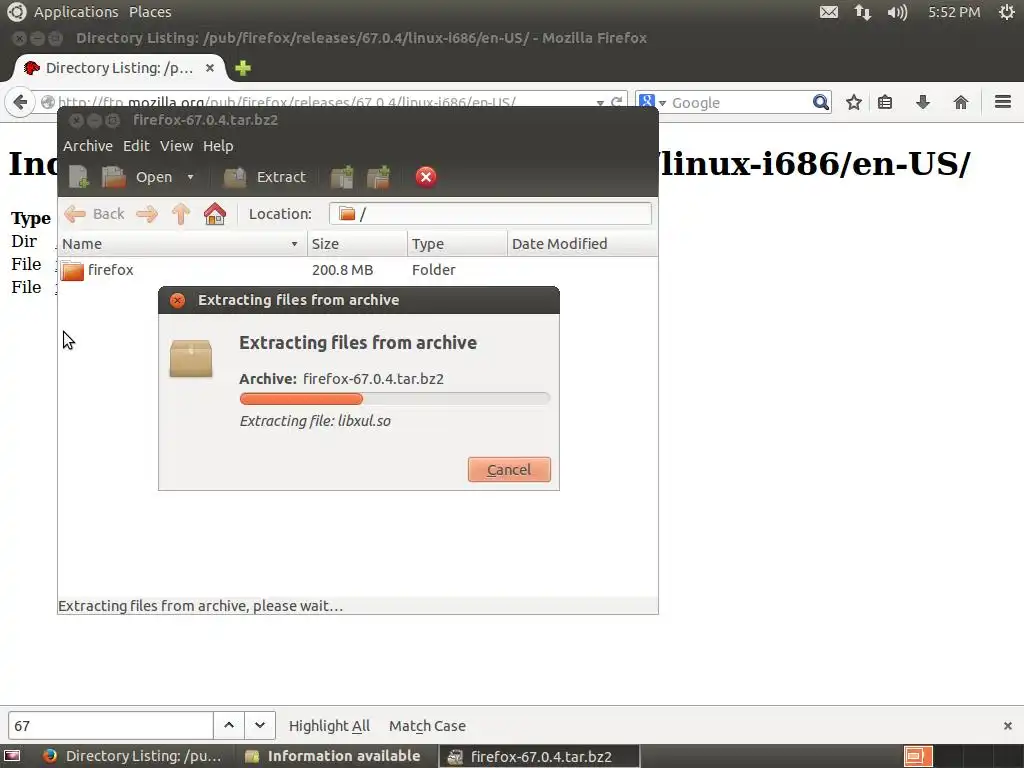Open the bookmarks list icon
The height and width of the screenshot is (768, 1024).
pos(885,103)
